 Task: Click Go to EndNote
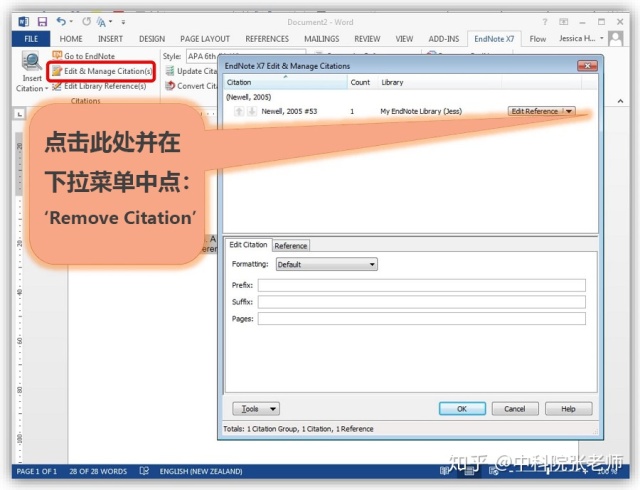tap(84, 56)
